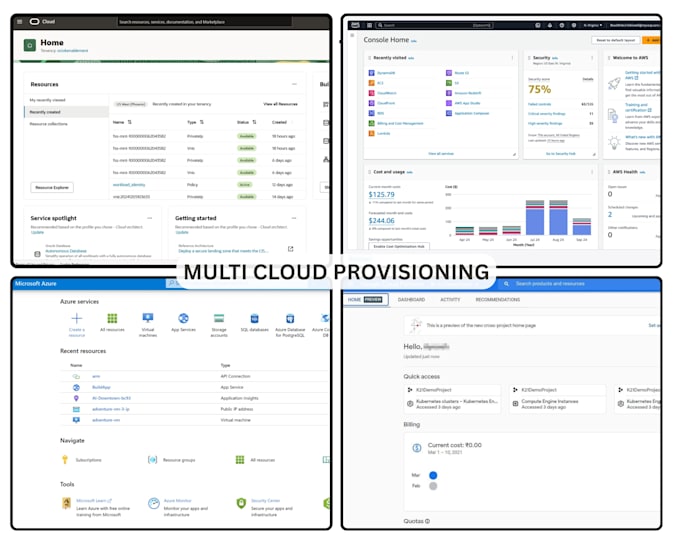The height and width of the screenshot is (544, 680).
Task: Open AWS Security widget options menu
Action: tap(592, 58)
